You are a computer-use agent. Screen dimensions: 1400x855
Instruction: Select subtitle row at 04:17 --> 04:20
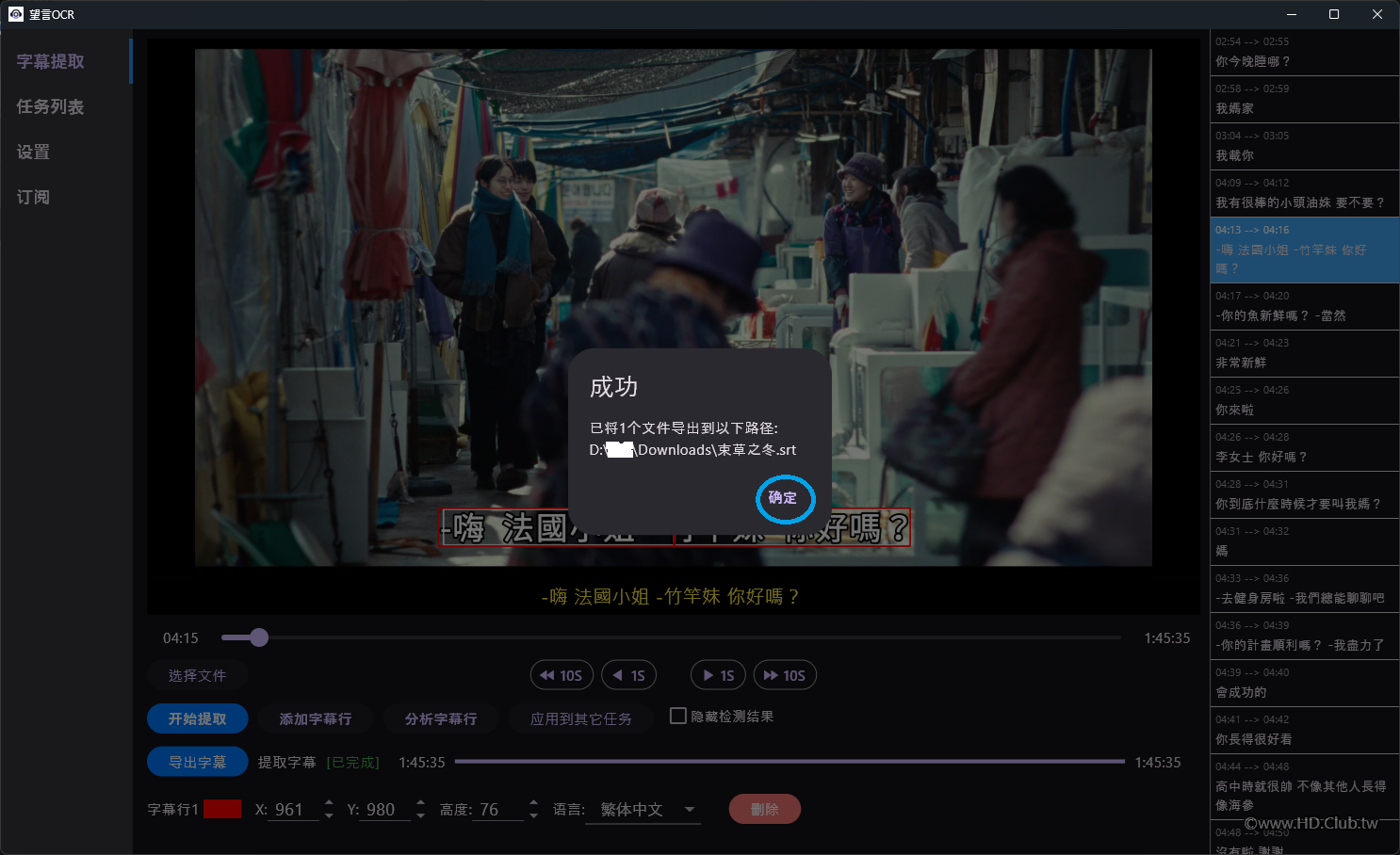click(x=1305, y=307)
